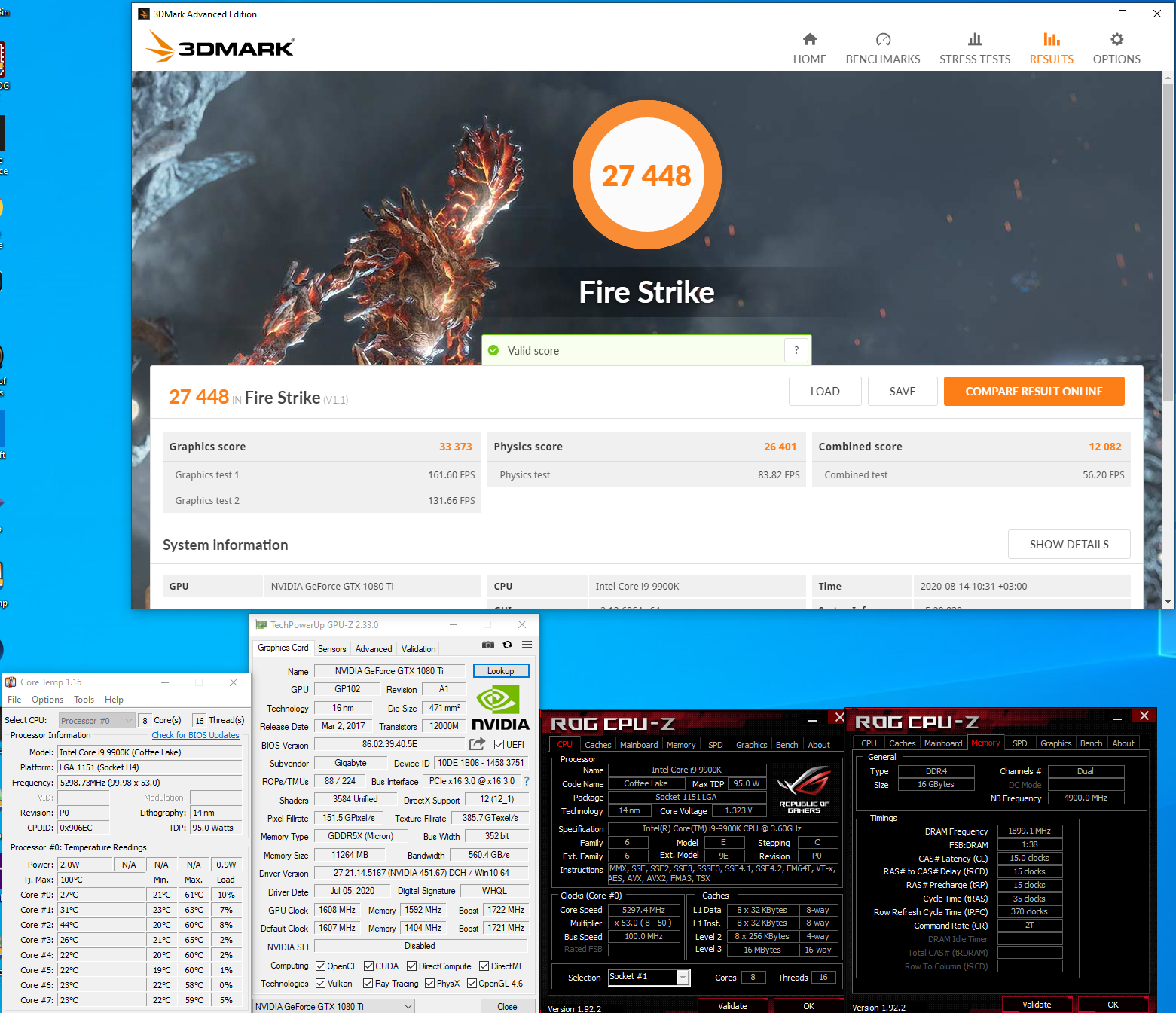Open Bench tab in left CPU-Z window
This screenshot has width=1176, height=1013.
pos(787,745)
